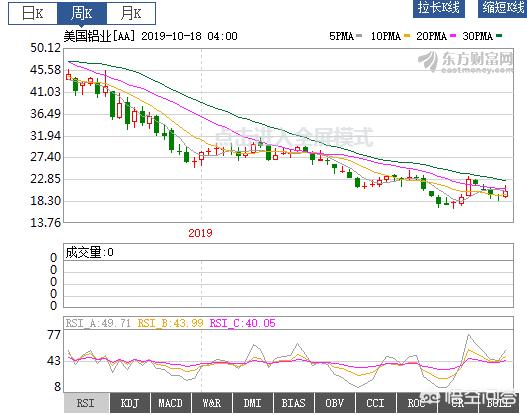Click the 20PMA magenta legend swatch
527x415 pixels.
(x=453, y=36)
